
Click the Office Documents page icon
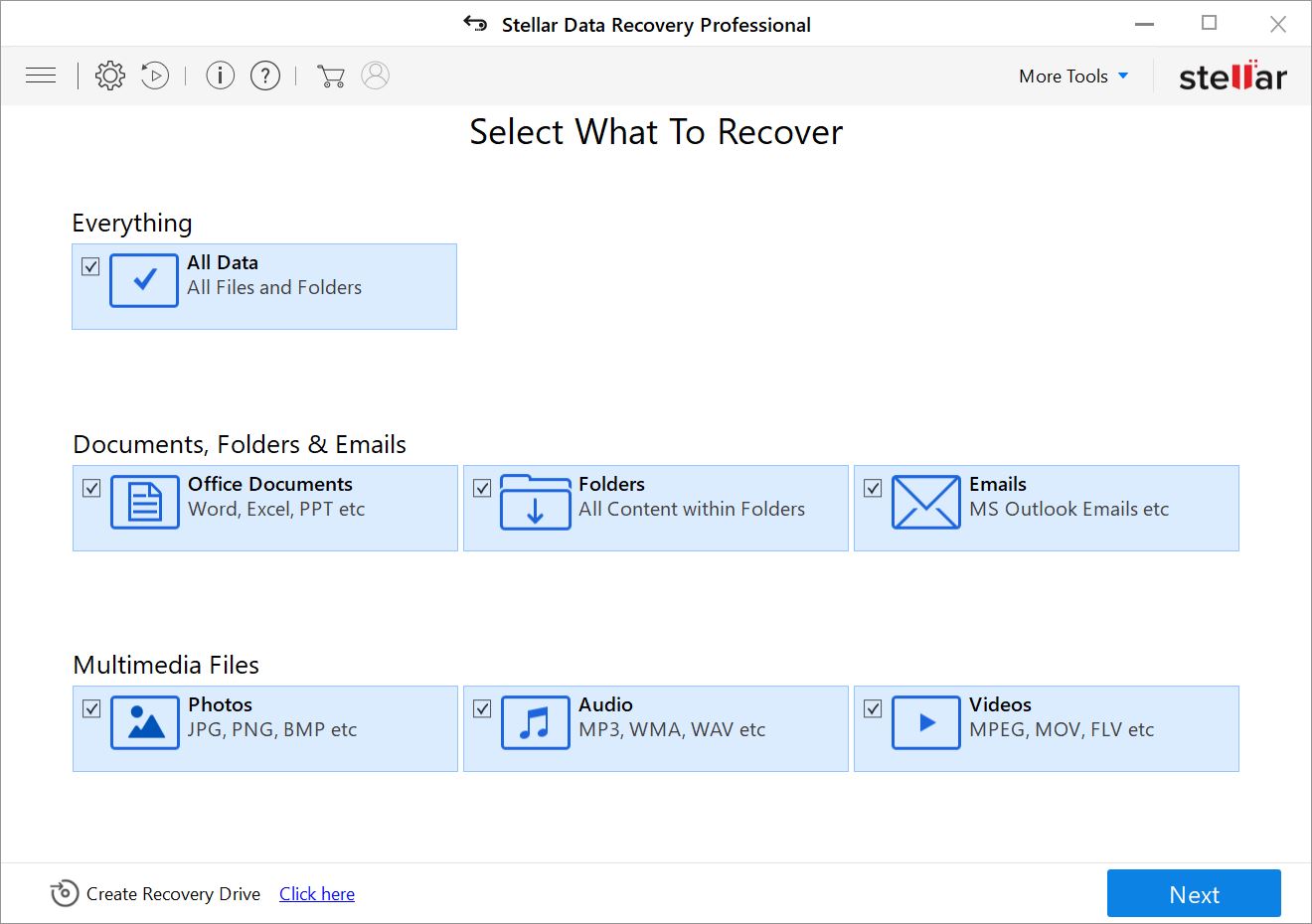pyautogui.click(x=145, y=502)
